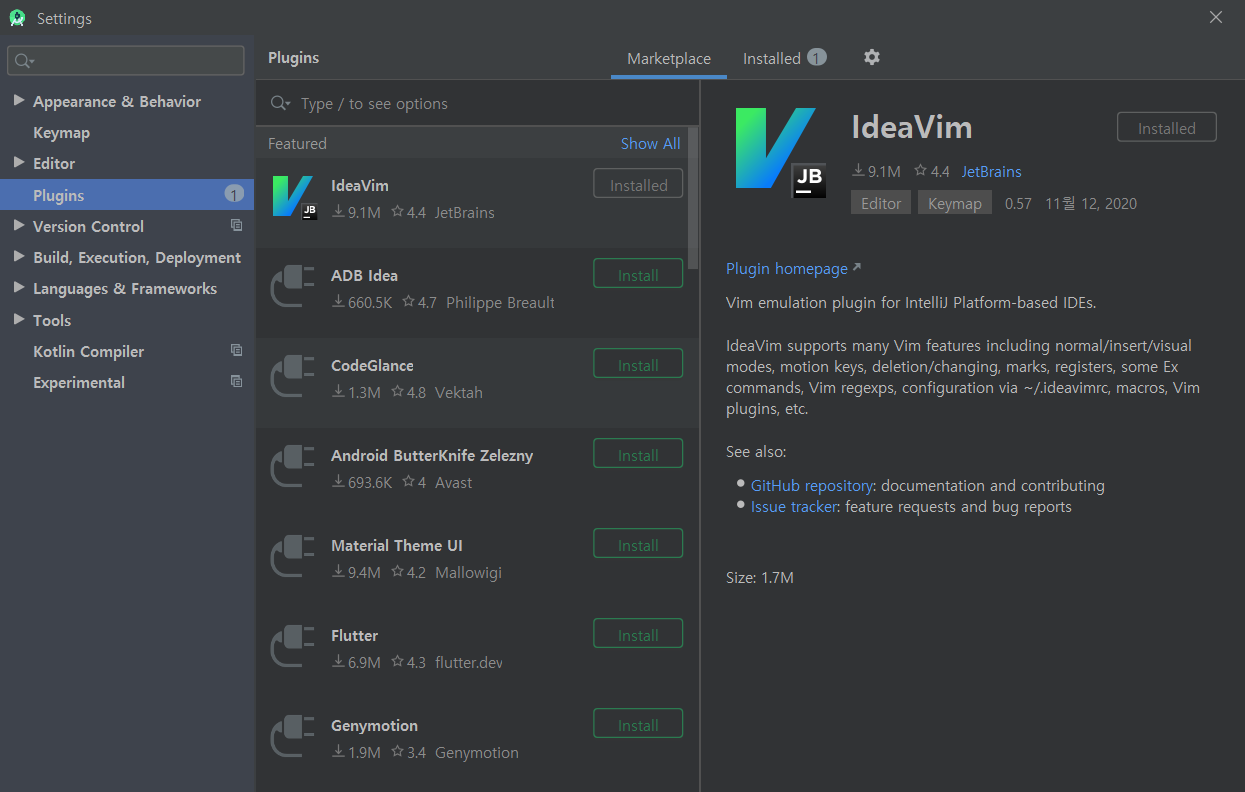Select the ADB Idea plugin name

[364, 275]
